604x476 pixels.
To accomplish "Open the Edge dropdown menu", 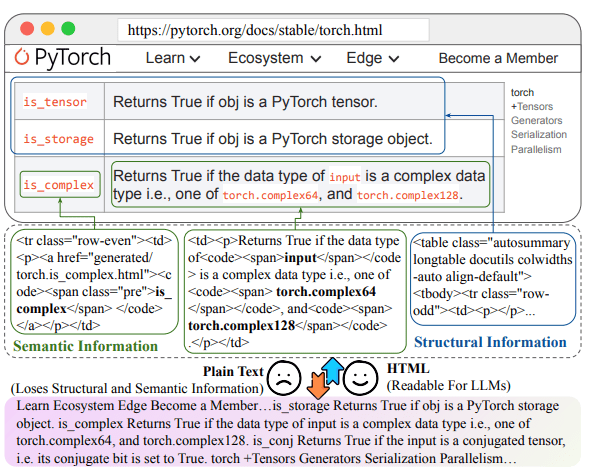I will pos(371,58).
